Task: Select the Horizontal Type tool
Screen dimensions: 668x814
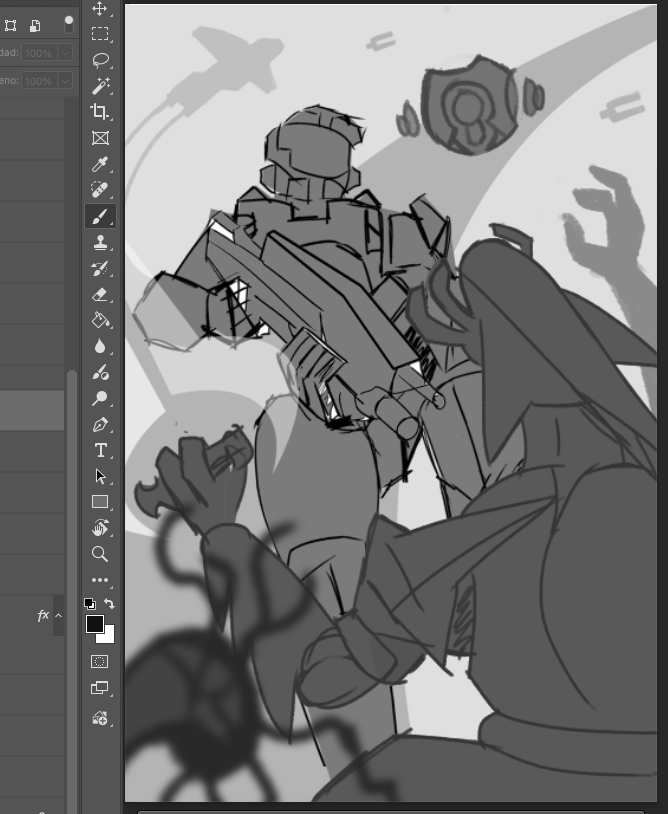Action: 100,451
